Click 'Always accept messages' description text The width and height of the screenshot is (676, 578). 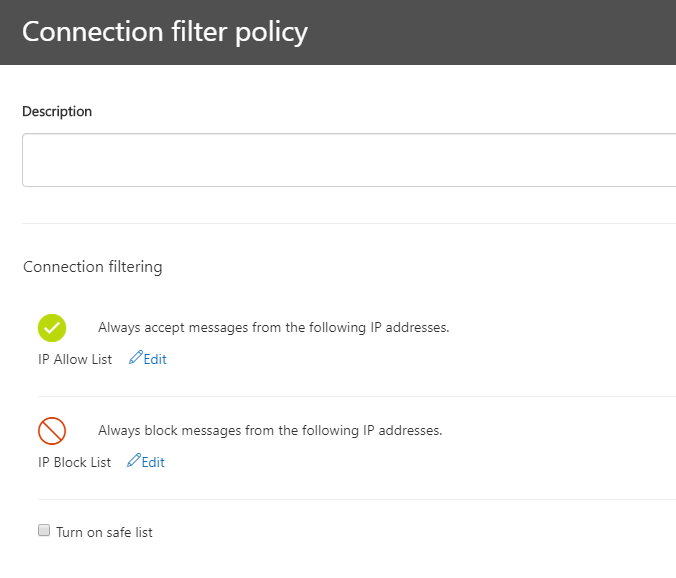(x=273, y=328)
